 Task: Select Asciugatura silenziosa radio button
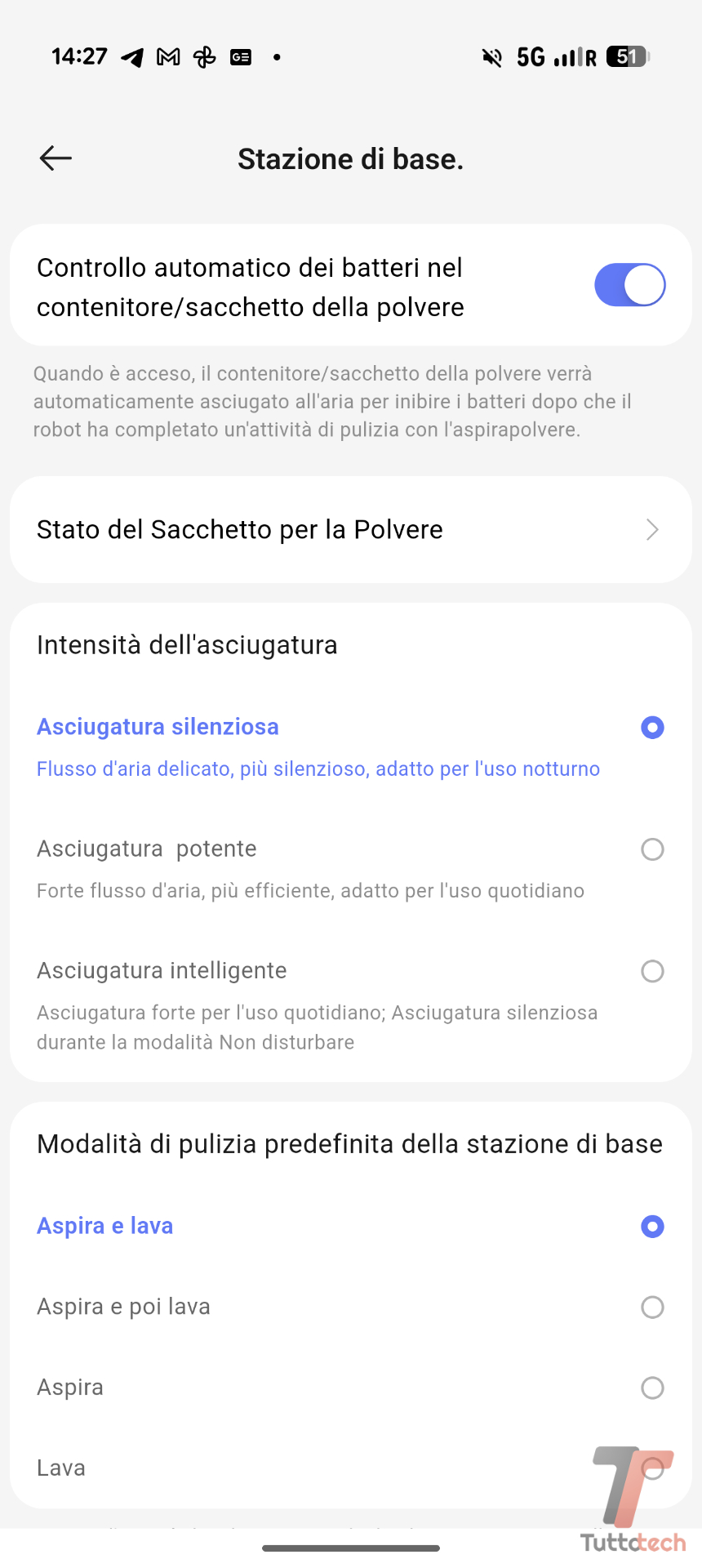652,728
